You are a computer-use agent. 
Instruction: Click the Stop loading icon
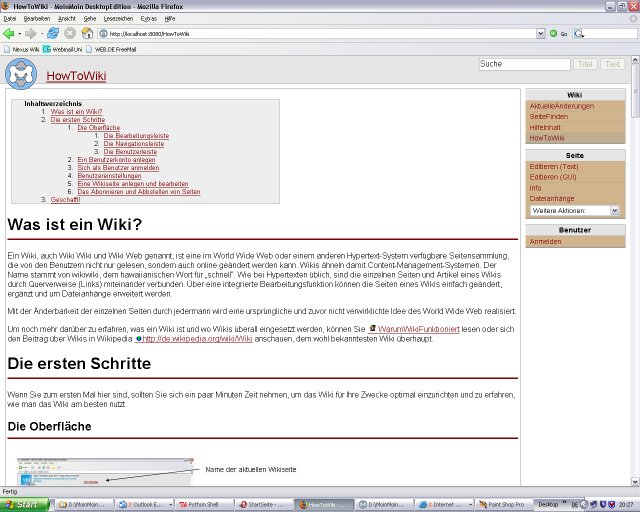(x=69, y=33)
